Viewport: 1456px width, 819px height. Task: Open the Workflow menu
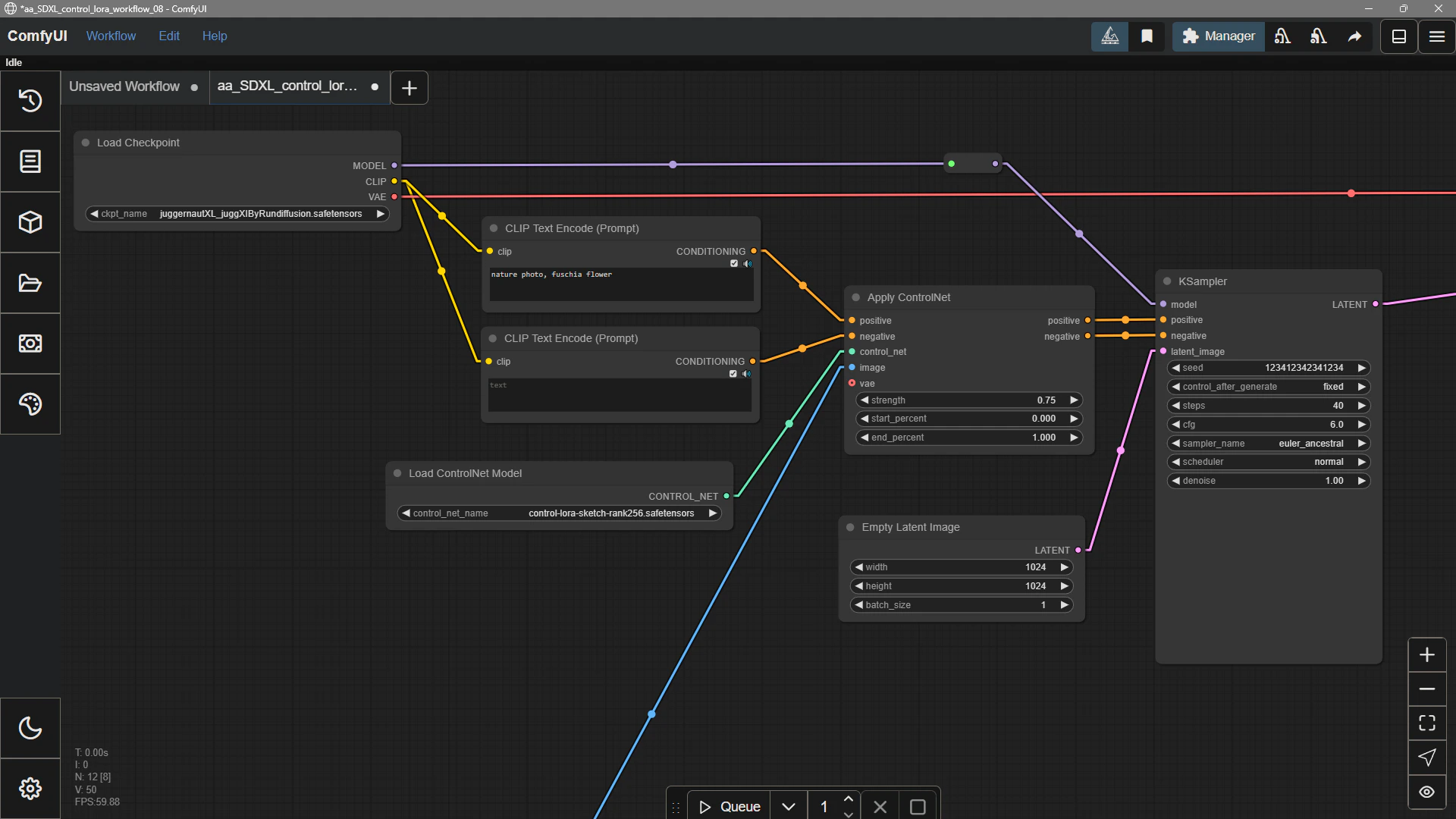pyautogui.click(x=111, y=36)
